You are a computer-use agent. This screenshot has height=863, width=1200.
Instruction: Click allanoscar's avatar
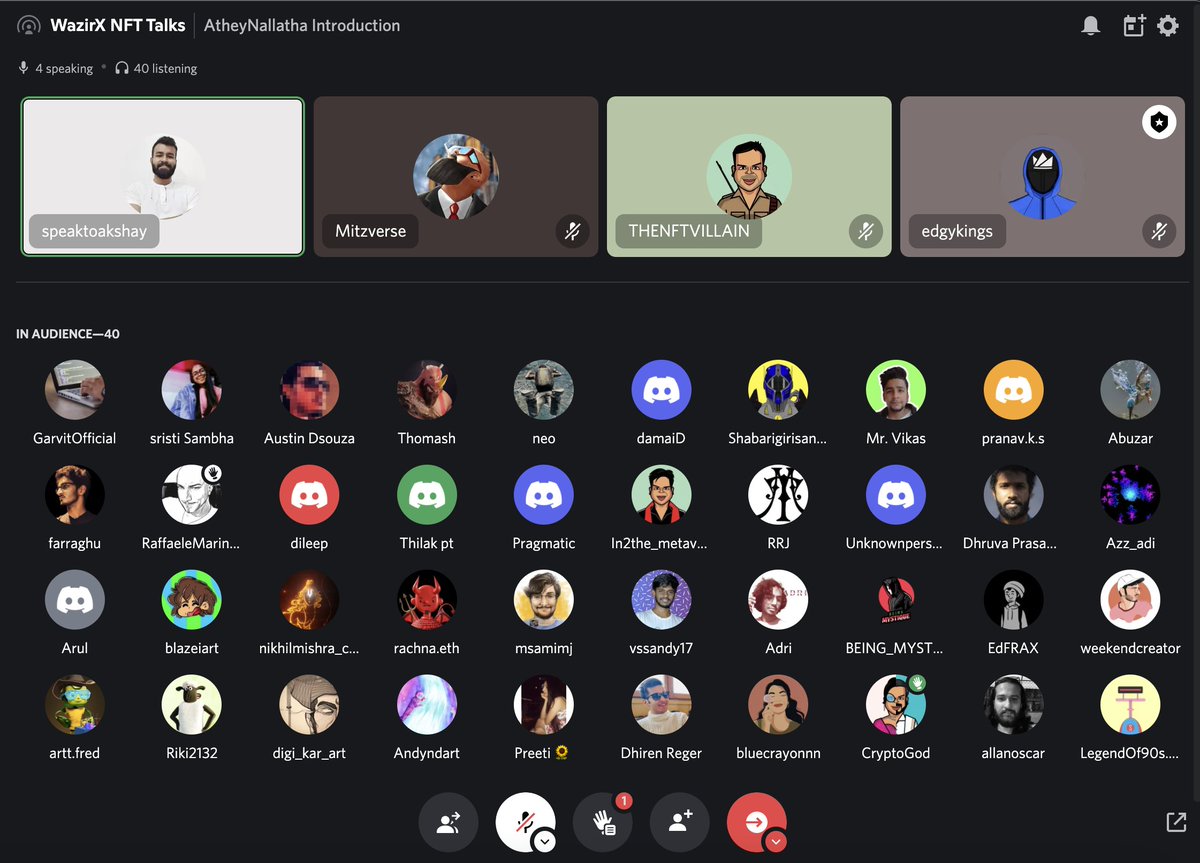click(1013, 705)
